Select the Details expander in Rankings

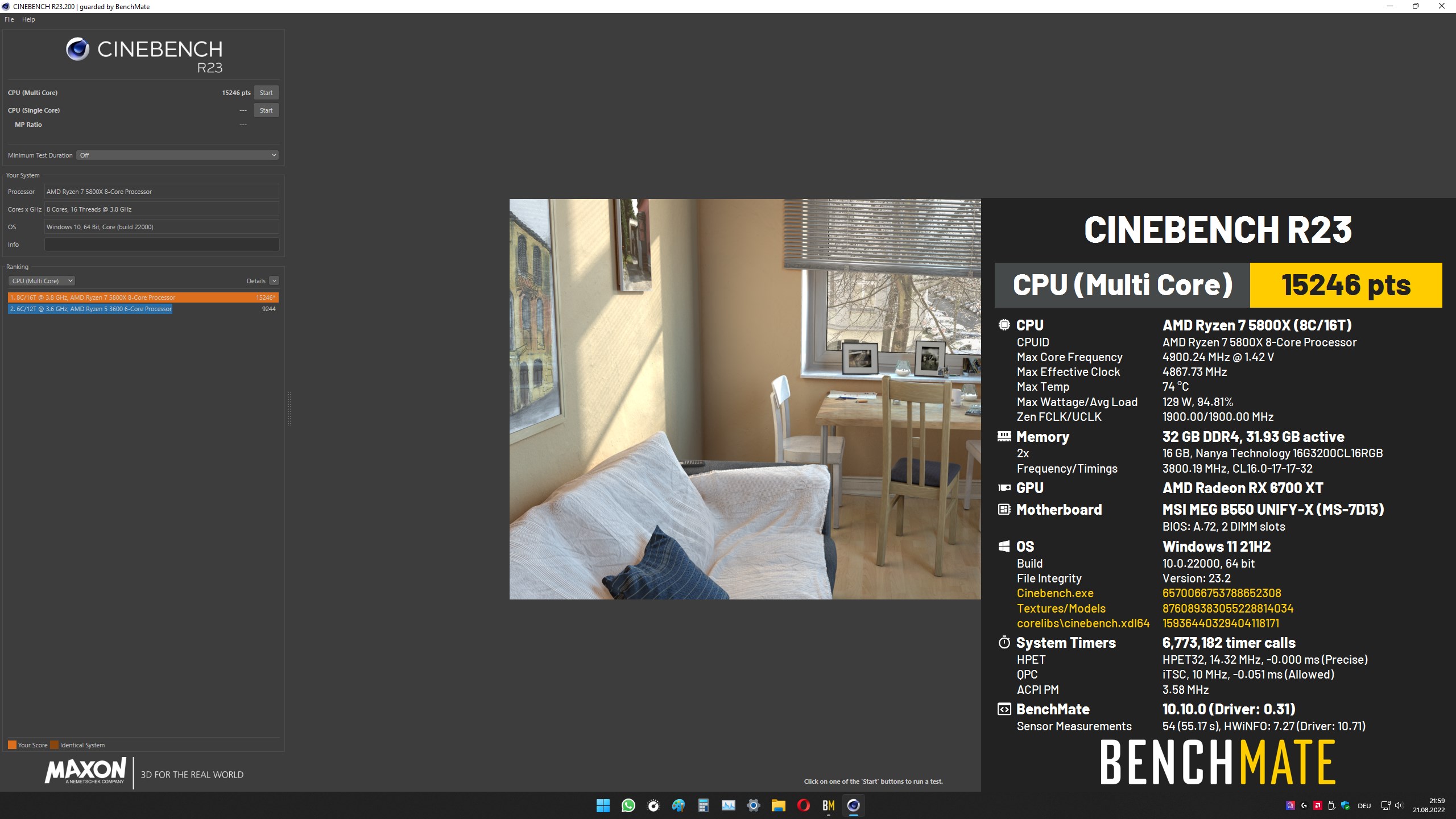[x=275, y=280]
